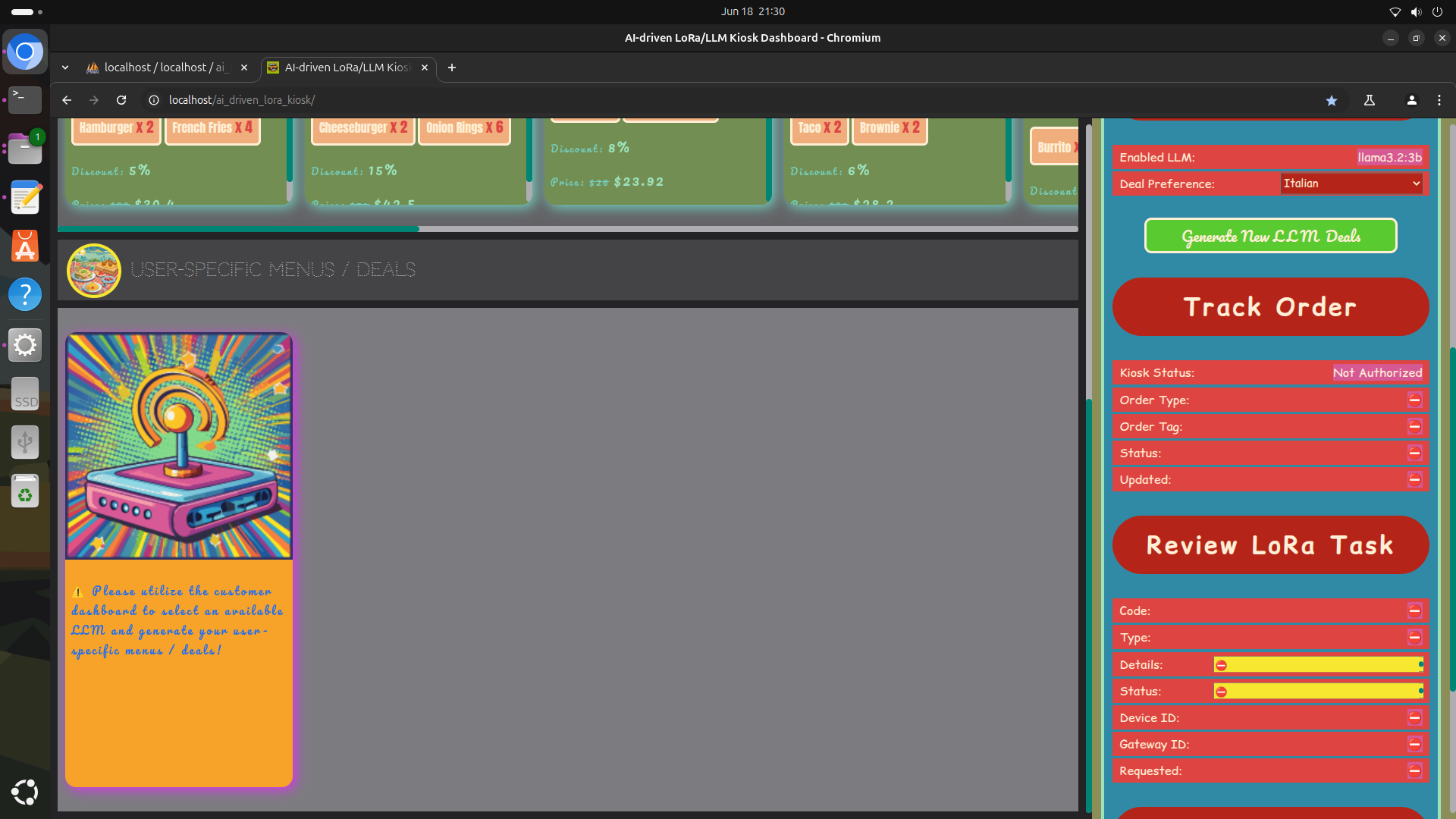Select AI-driven LoRa/LLM Kiosk tab
This screenshot has width=1456, height=819.
click(348, 67)
